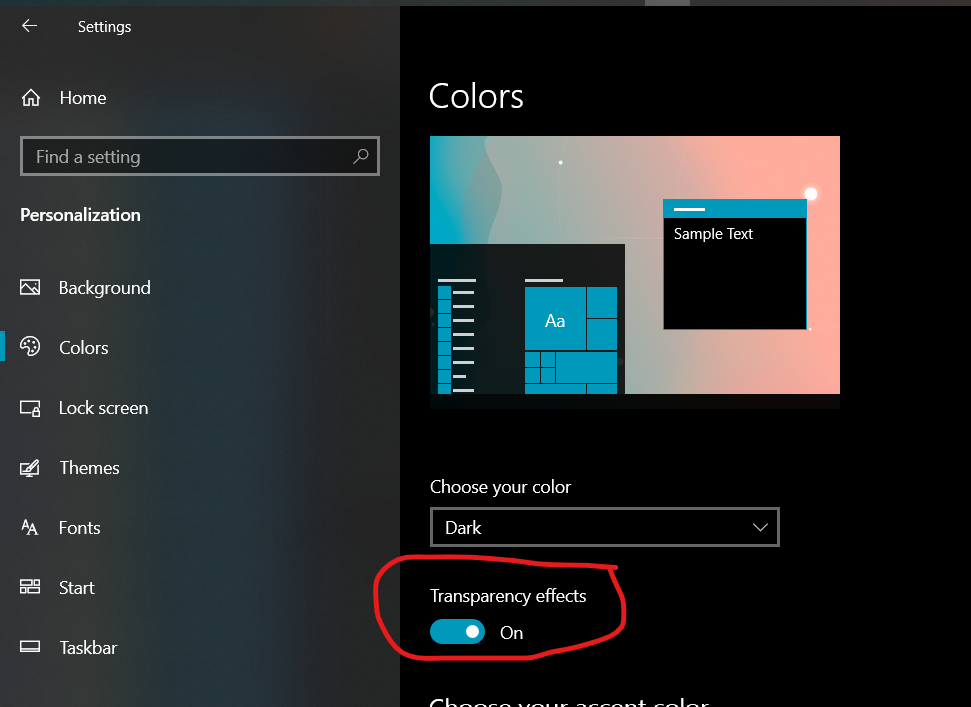Select Colors in sidebar

pyautogui.click(x=84, y=348)
